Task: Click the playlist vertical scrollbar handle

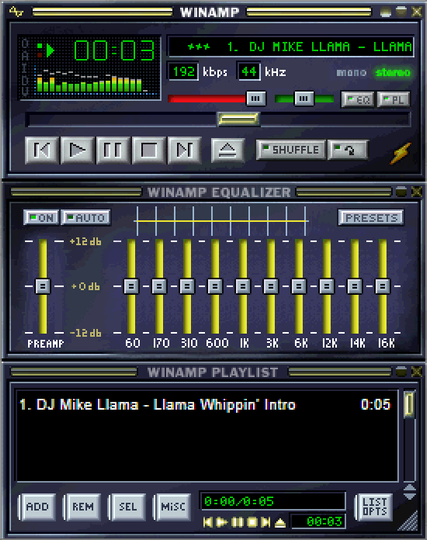Action: click(409, 404)
